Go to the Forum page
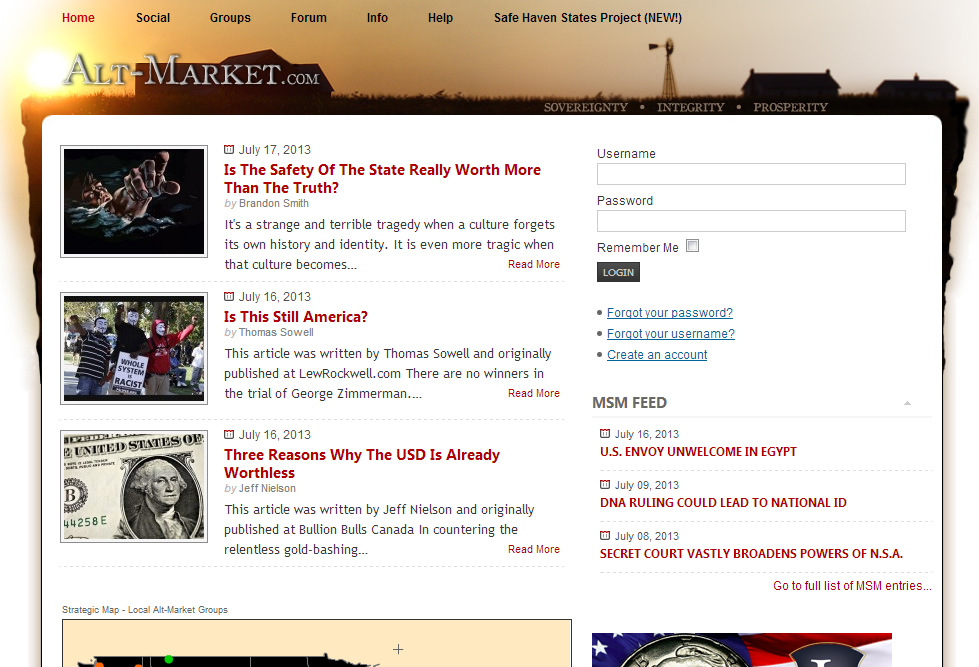 [308, 18]
